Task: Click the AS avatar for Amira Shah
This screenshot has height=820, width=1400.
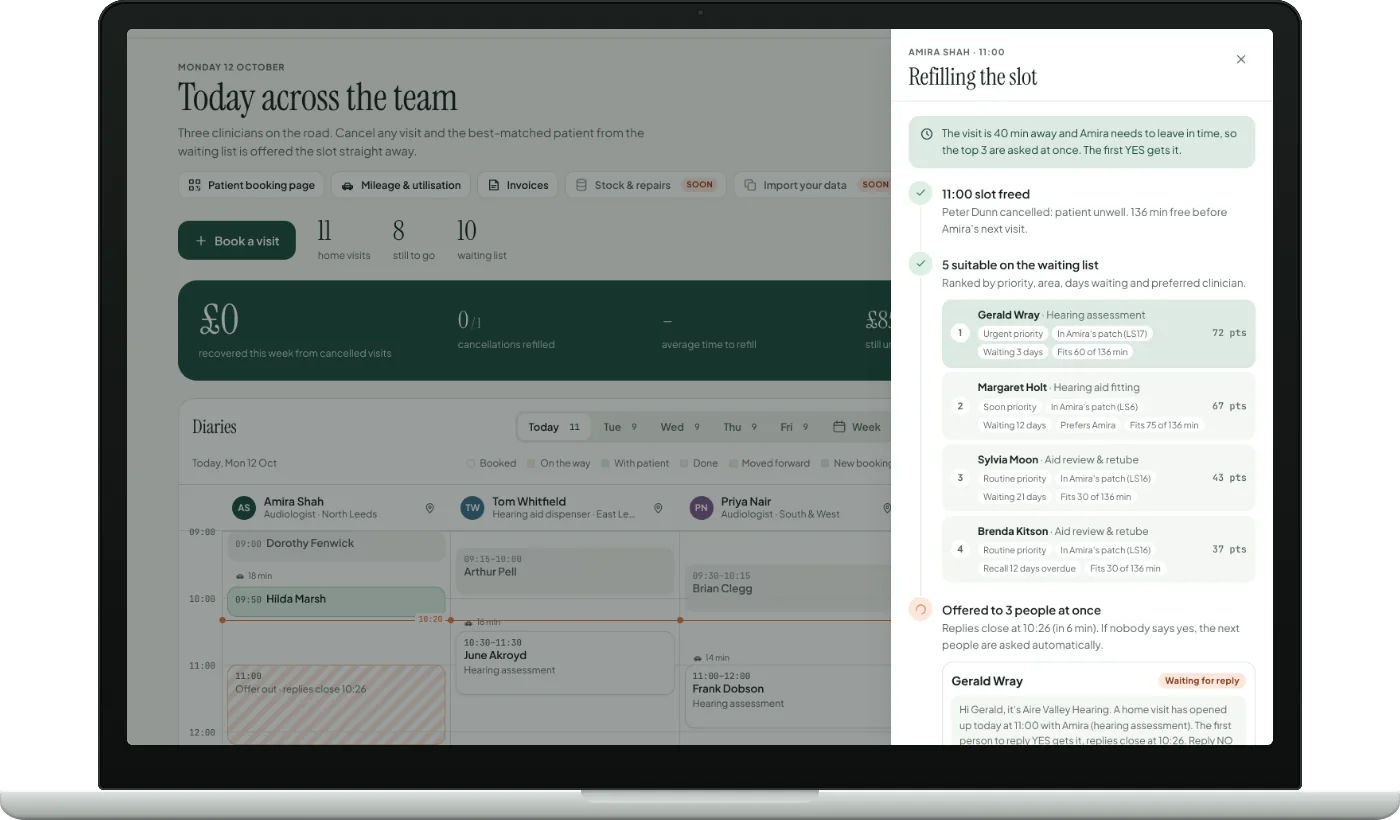Action: 243,508
